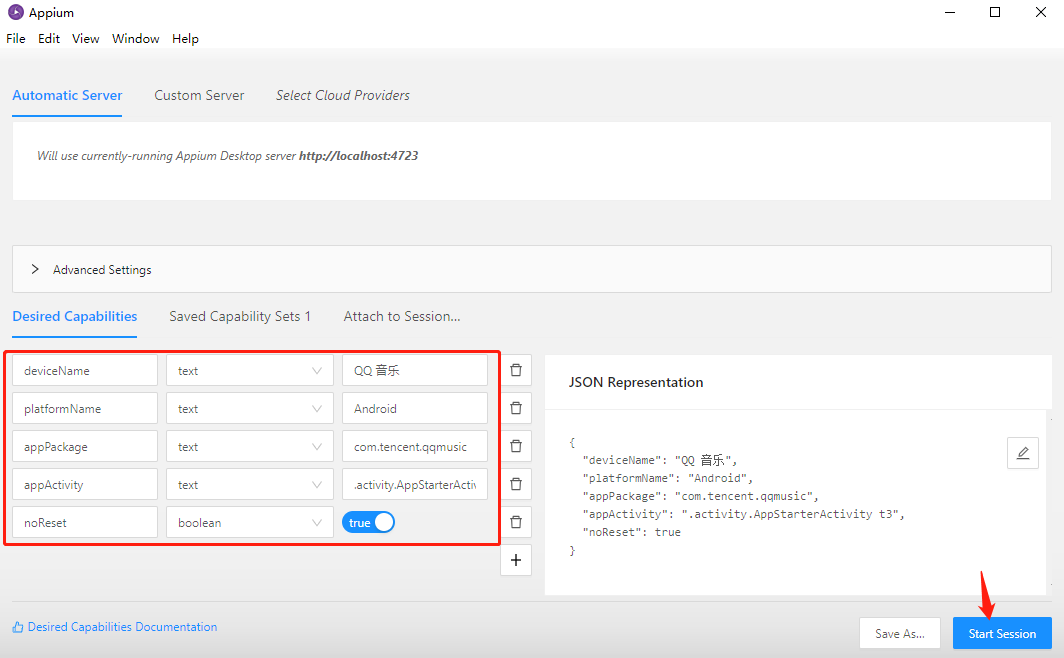Screen dimensions: 1064x658
Task: Open type dropdown for deviceName row
Action: 250,370
